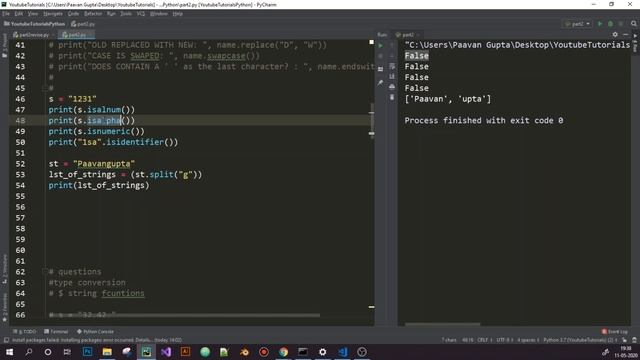
Task: Click the YoutubeTutorialsPython breadcrumb
Action: (x=35, y=24)
